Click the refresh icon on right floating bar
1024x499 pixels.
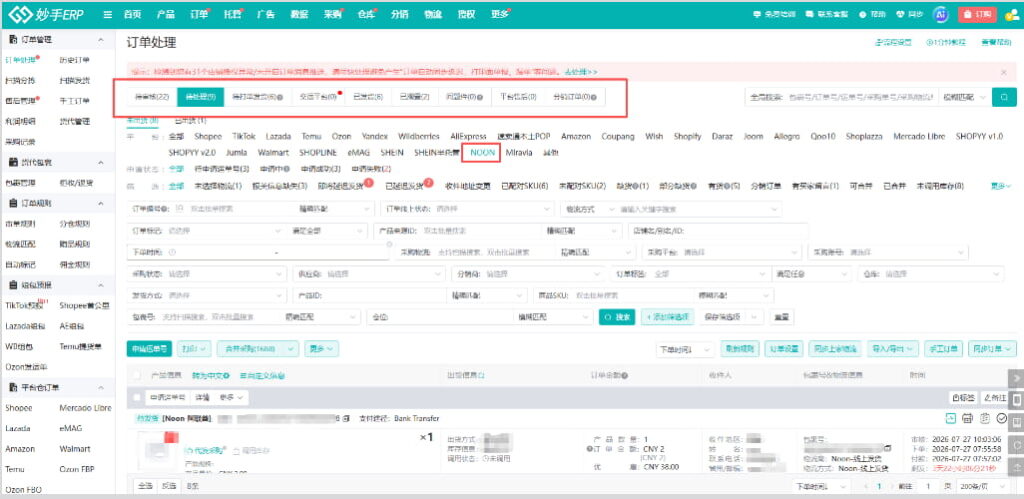pyautogui.click(x=1016, y=444)
